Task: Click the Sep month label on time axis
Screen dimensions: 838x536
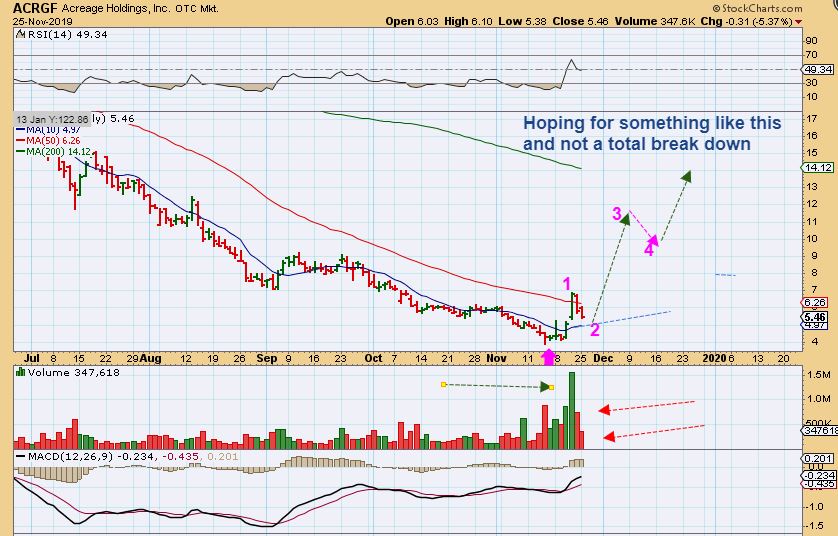Action: [267, 358]
